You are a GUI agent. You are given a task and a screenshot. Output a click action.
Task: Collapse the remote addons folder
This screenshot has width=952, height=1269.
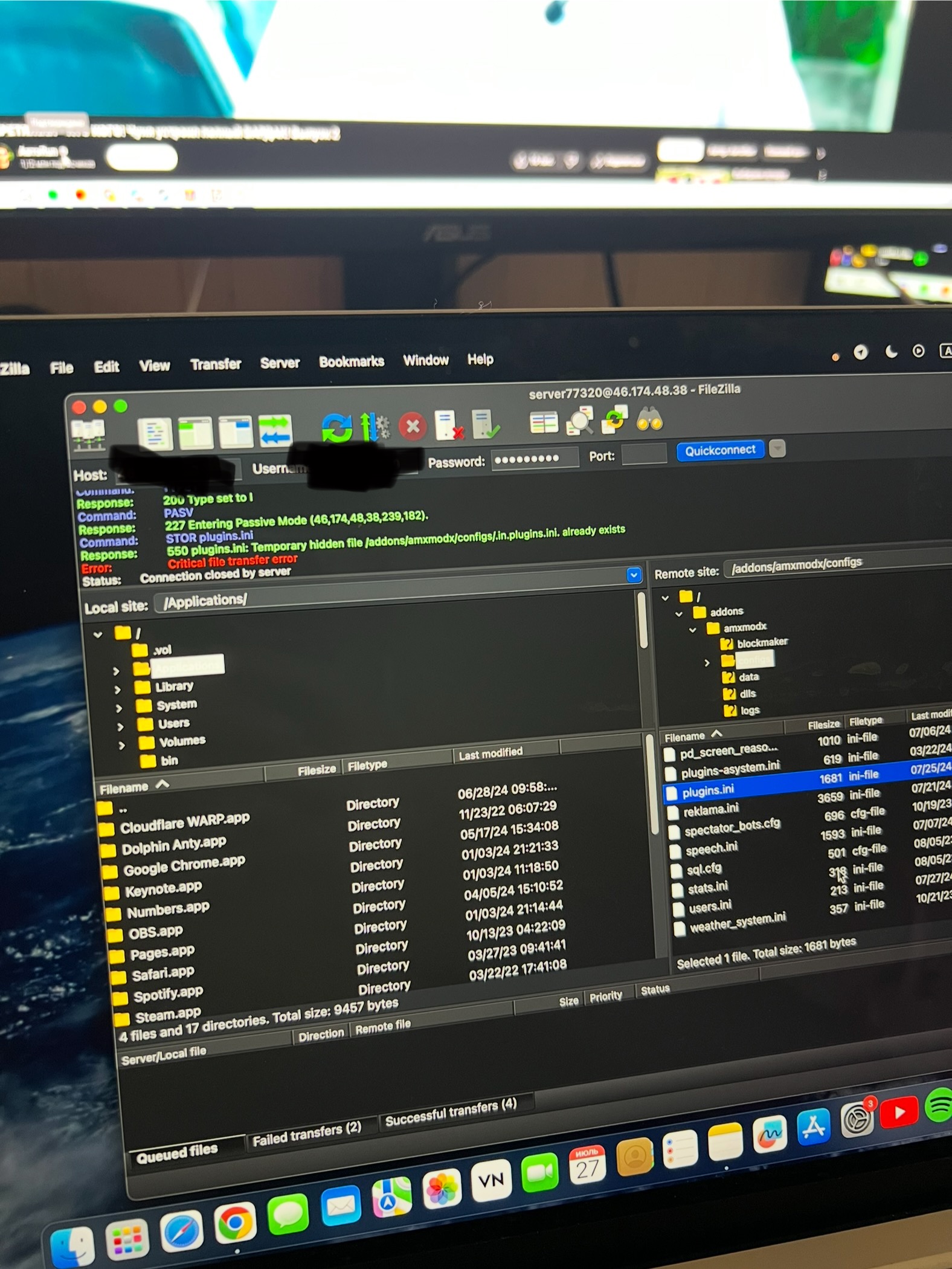pos(679,614)
